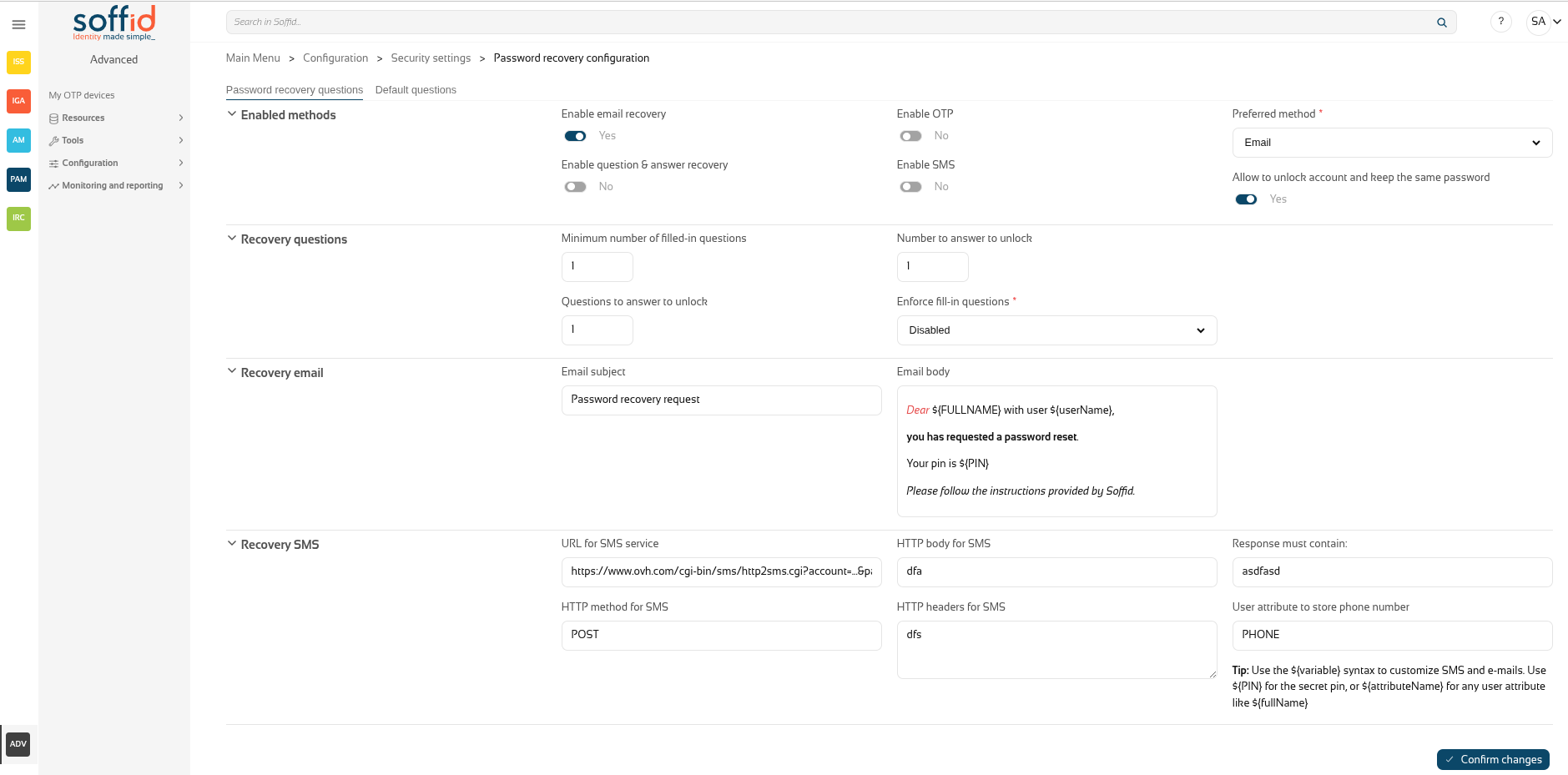Click the Email subject input field
Image resolution: width=1568 pixels, height=775 pixels.
click(721, 400)
